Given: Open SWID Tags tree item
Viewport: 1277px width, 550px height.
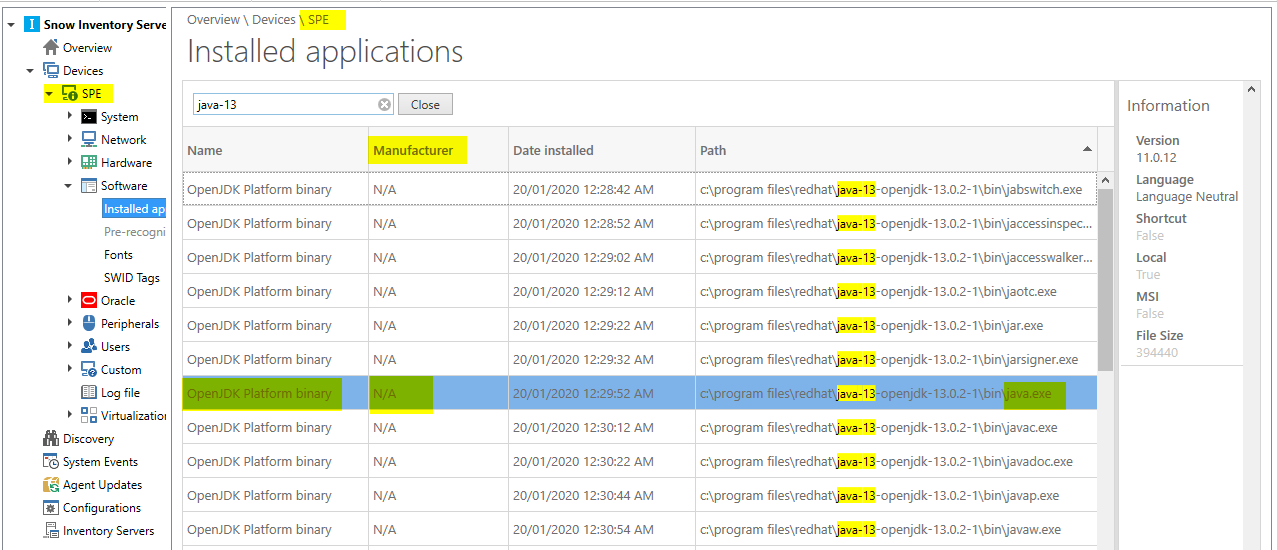Looking at the screenshot, I should tap(132, 278).
